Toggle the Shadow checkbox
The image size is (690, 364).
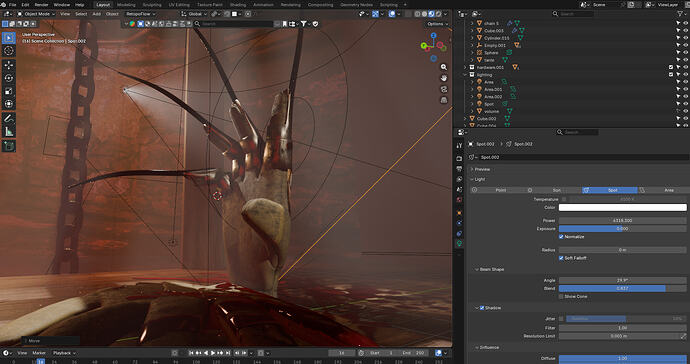(x=482, y=308)
